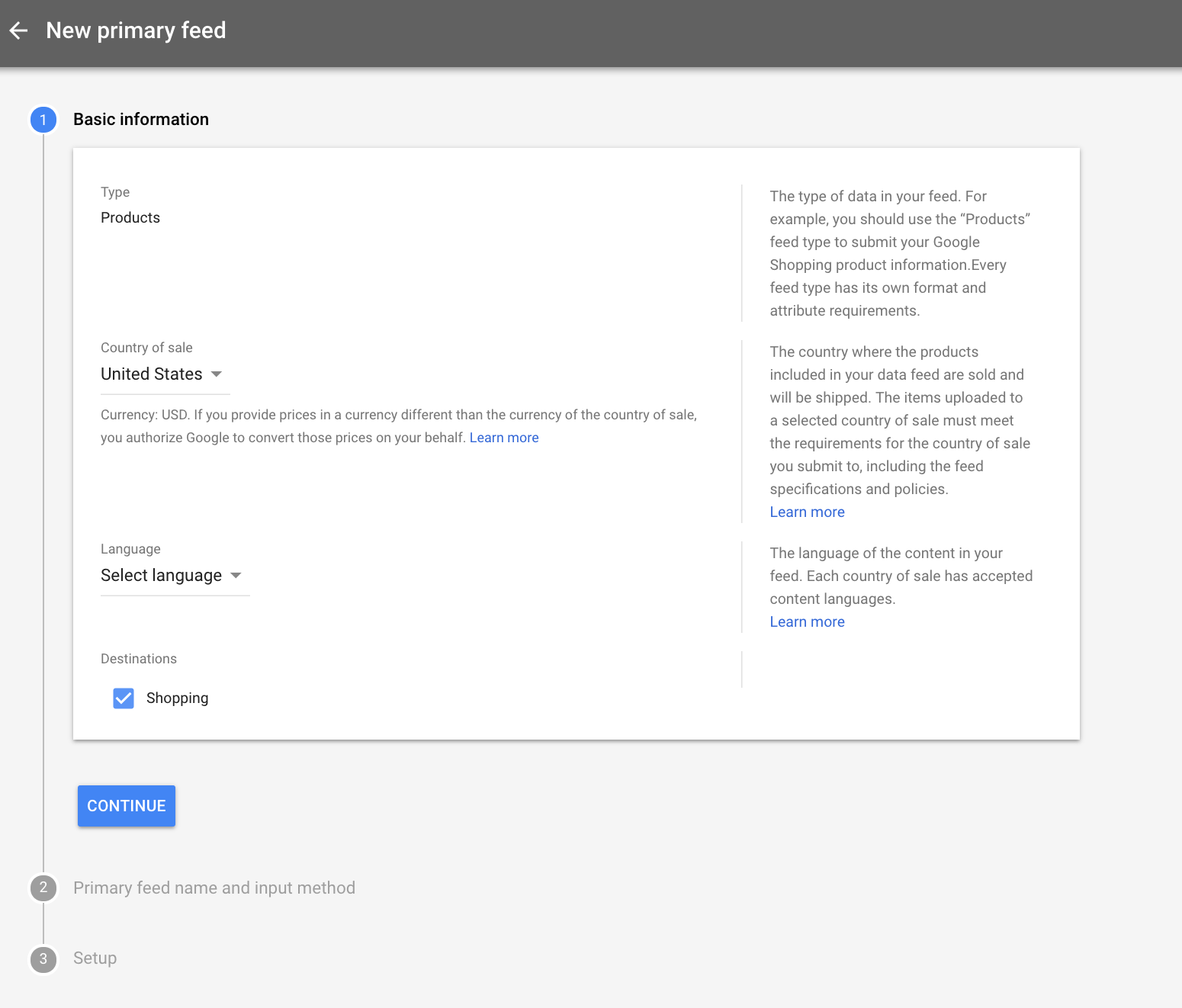Select the Basic information step heading
The image size is (1182, 1008).
tap(141, 120)
